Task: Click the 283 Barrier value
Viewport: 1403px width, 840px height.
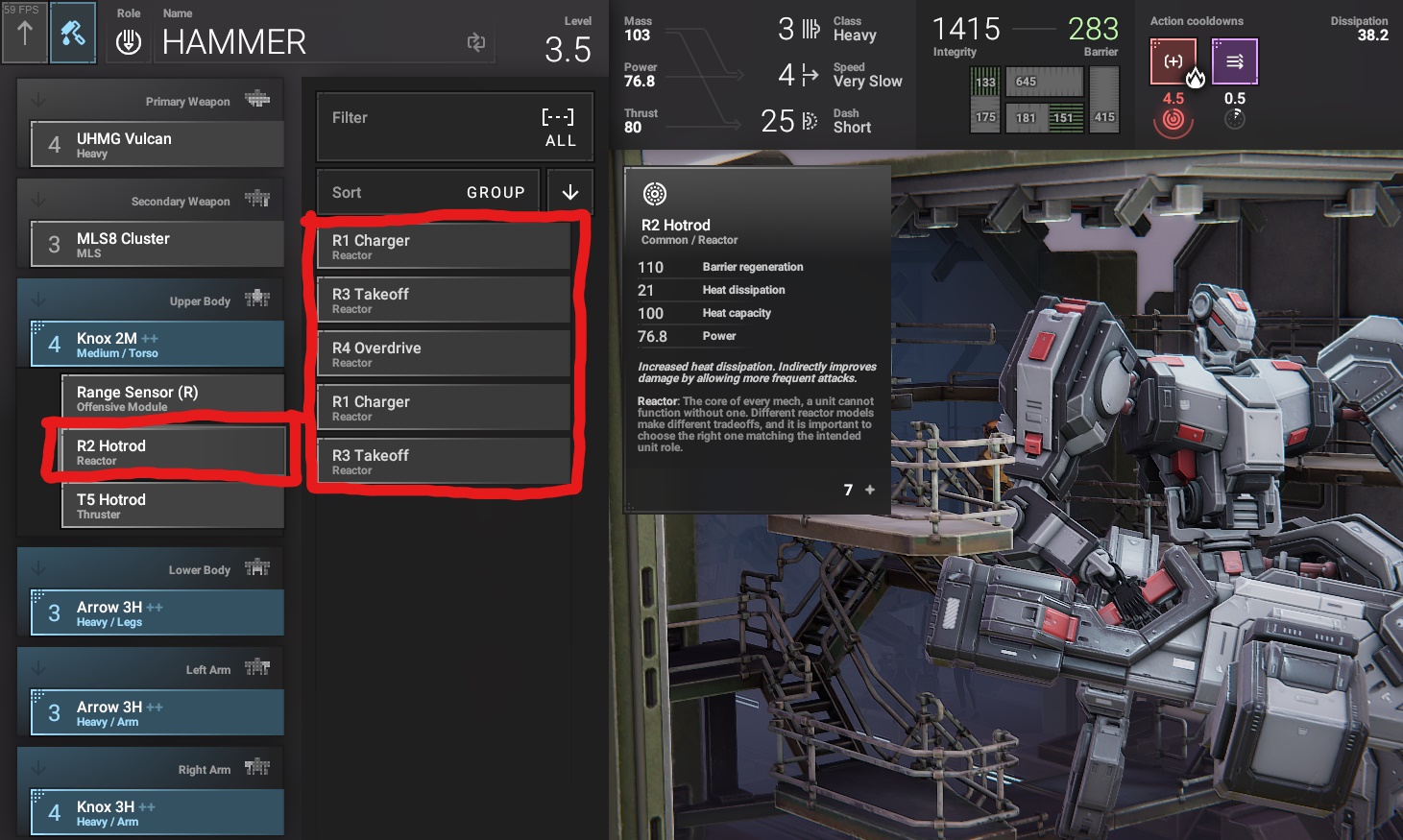Action: [x=1093, y=30]
